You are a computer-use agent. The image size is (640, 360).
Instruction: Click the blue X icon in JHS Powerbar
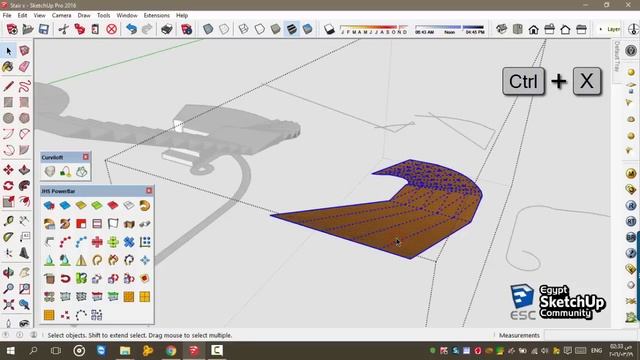point(129,242)
